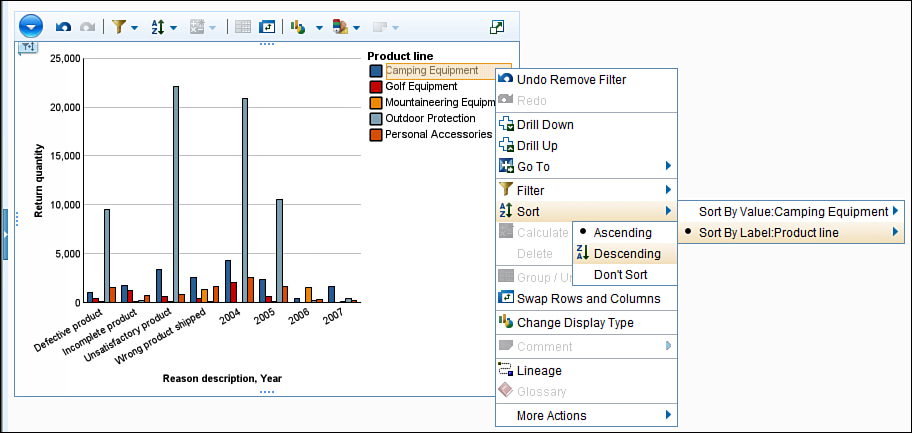Select the Camping Equipment legend label

pos(432,70)
